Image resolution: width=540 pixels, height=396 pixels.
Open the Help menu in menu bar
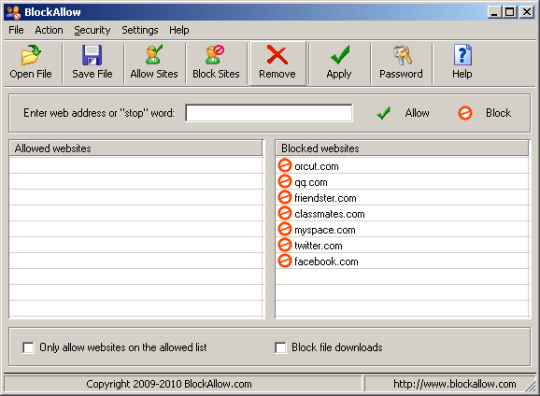179,30
